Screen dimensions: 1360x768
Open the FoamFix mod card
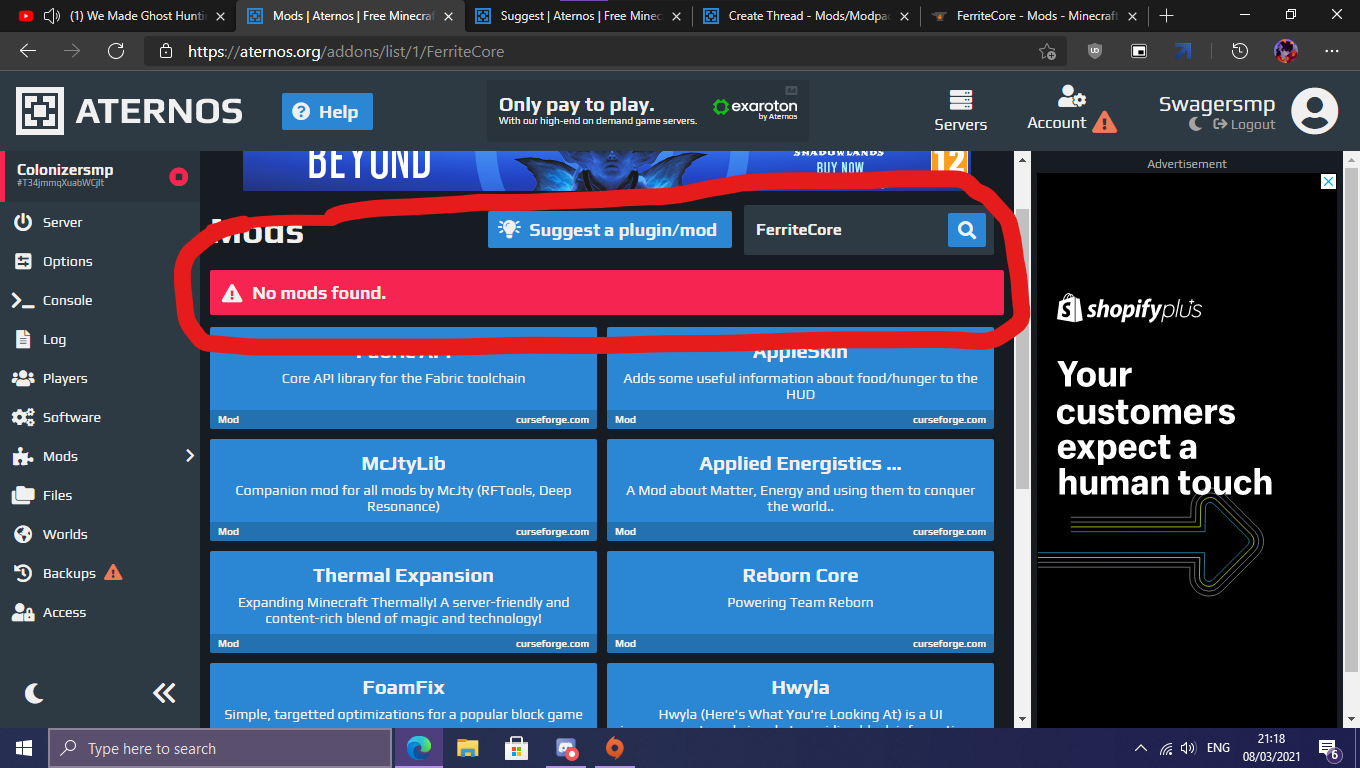click(403, 696)
